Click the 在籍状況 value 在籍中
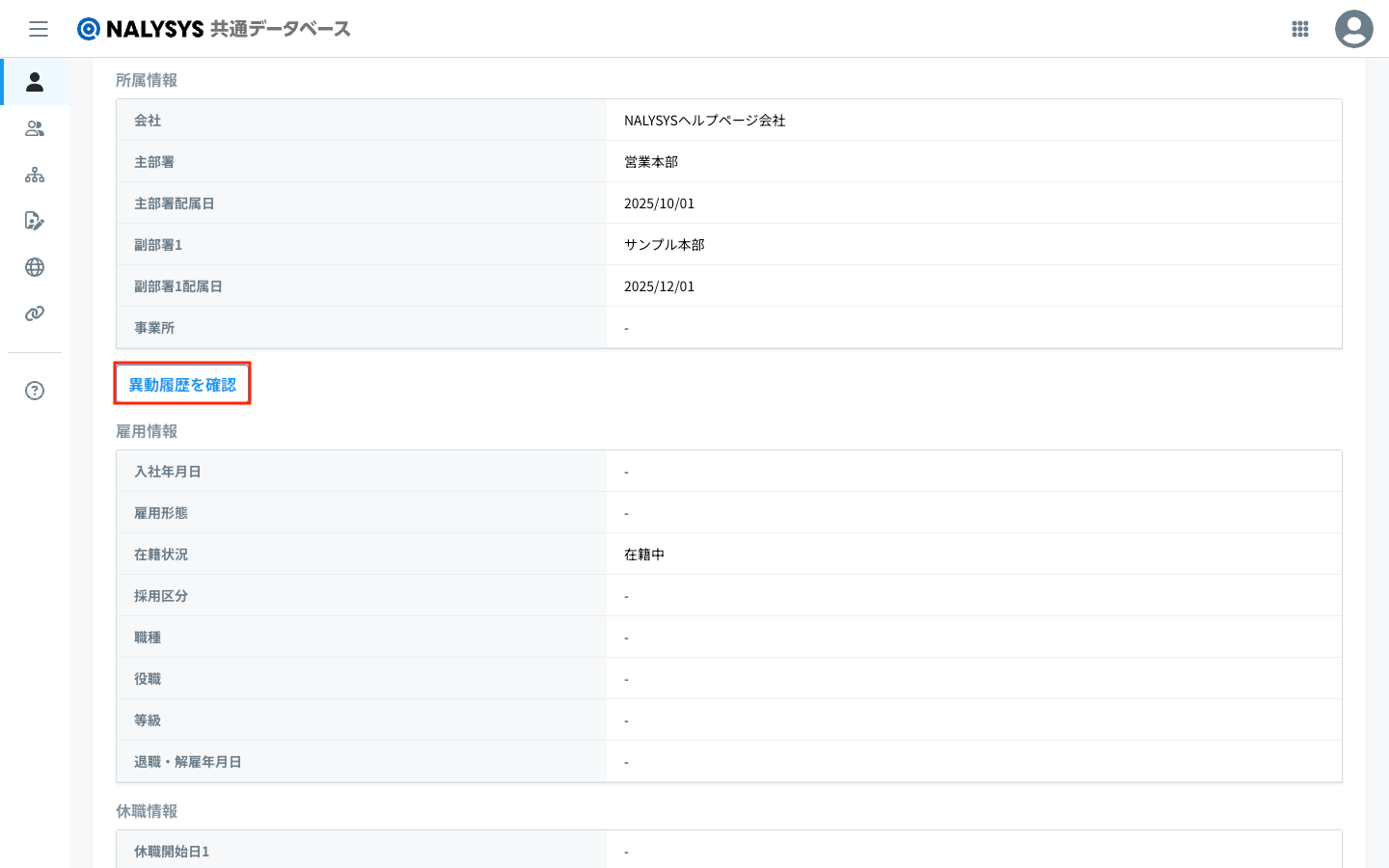The height and width of the screenshot is (868, 1389). [644, 555]
